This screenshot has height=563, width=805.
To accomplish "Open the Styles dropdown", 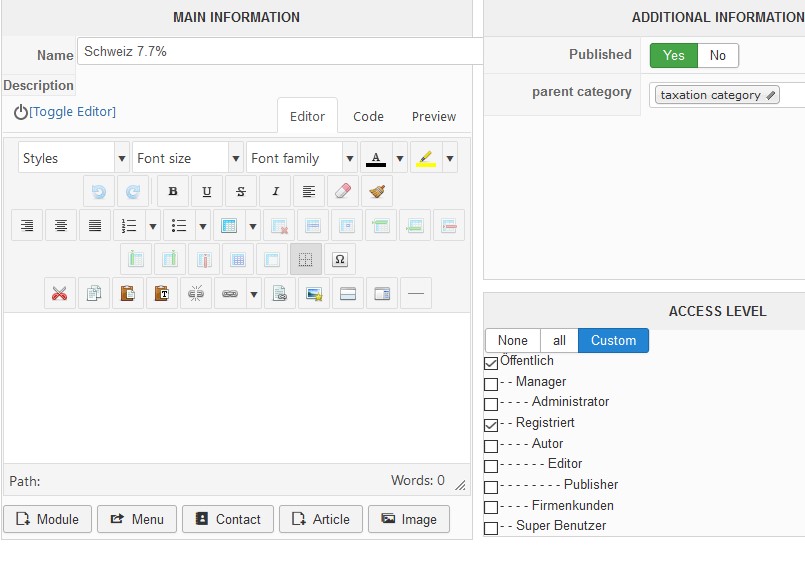I will pos(73,159).
